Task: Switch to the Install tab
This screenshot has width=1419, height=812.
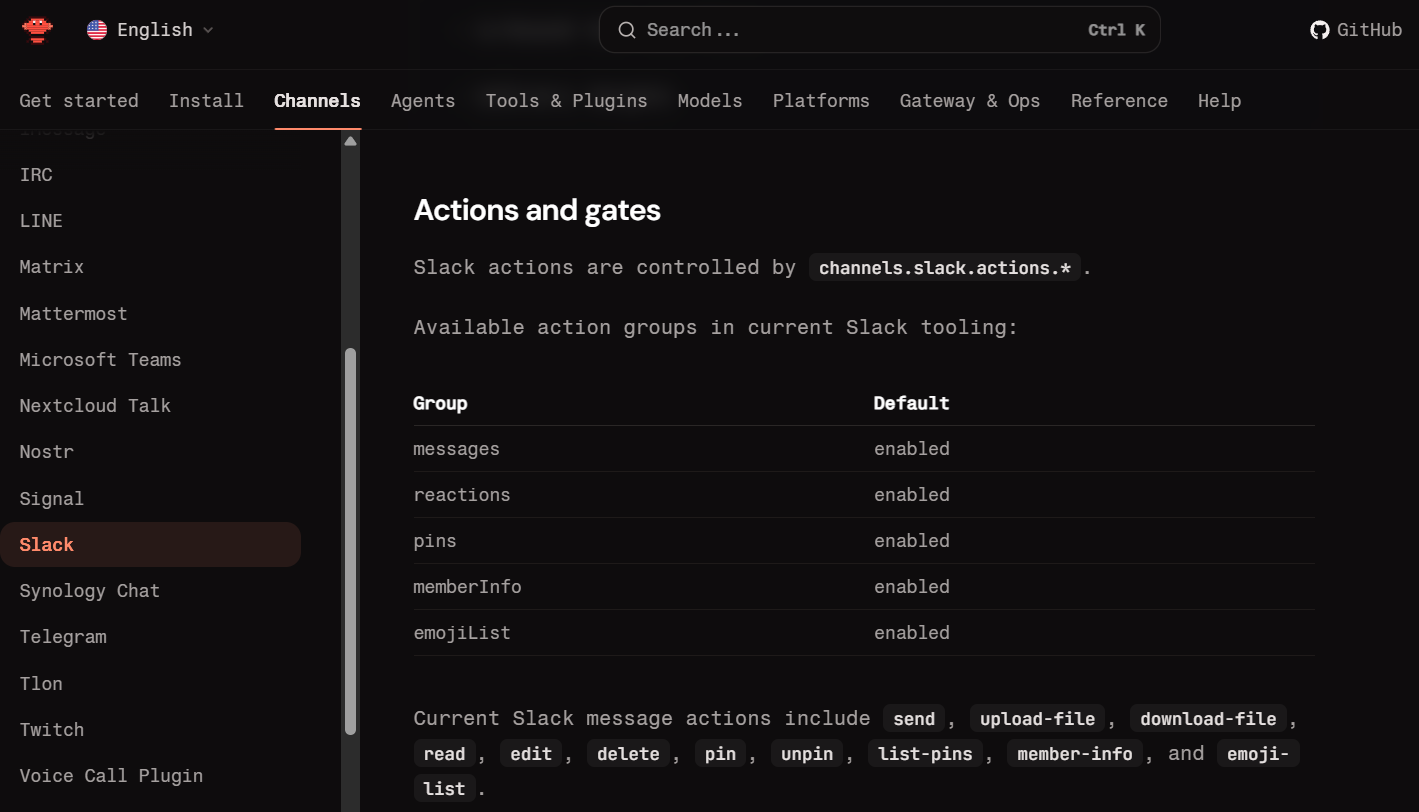Action: 206,101
